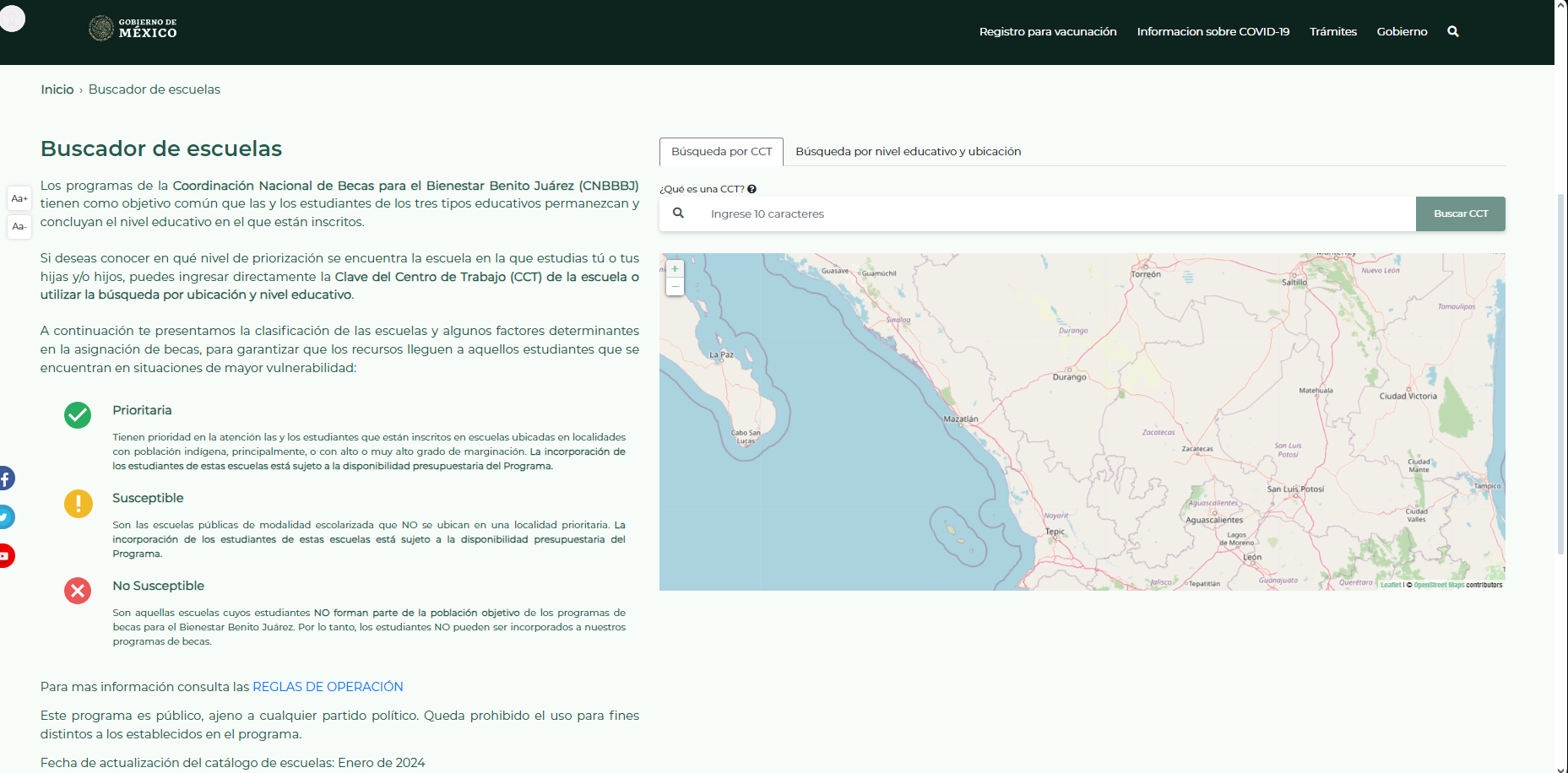1568x773 pixels.
Task: Click the Leaflet attribution link
Action: click(x=1391, y=585)
